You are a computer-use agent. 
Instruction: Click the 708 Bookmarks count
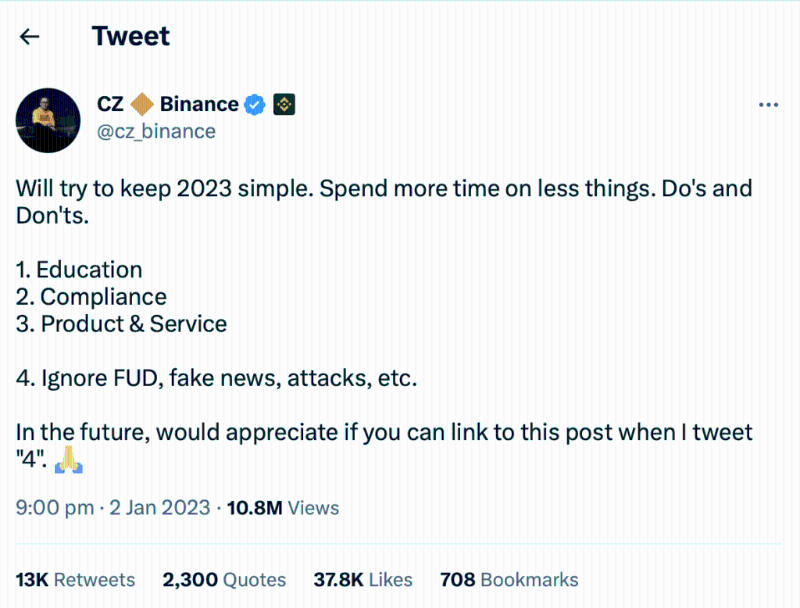click(509, 579)
